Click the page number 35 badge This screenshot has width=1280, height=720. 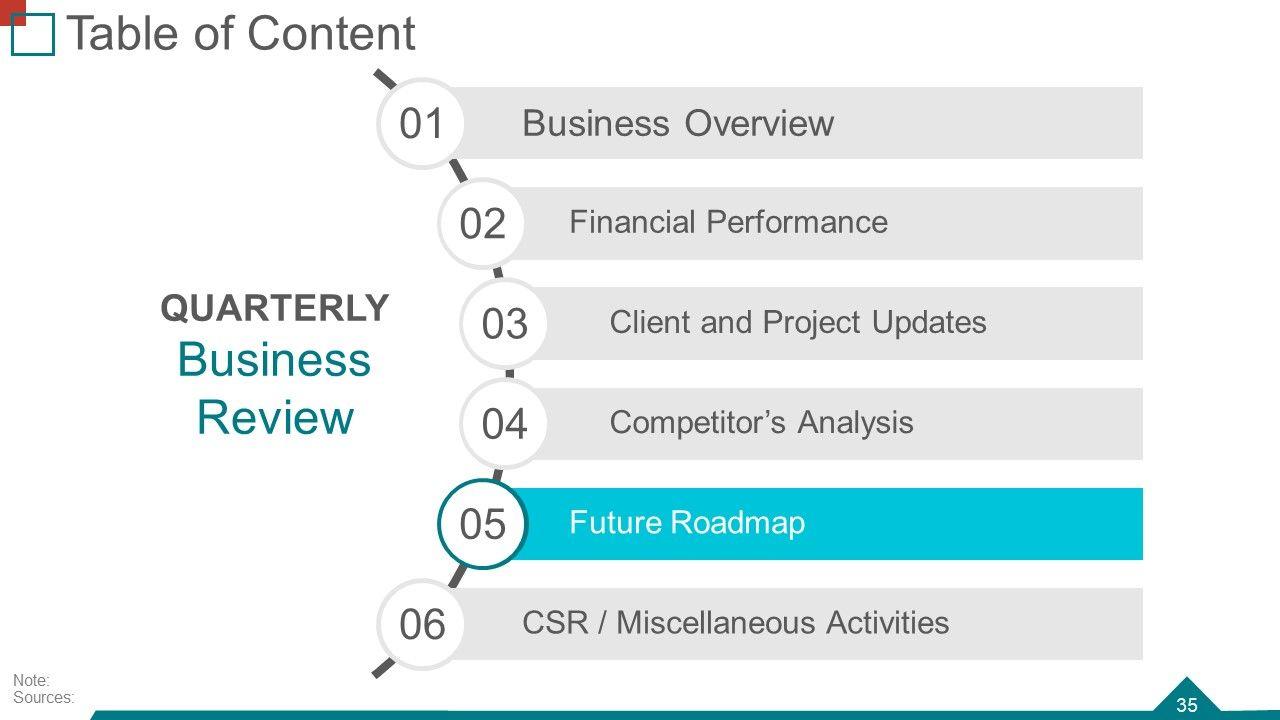pyautogui.click(x=1187, y=704)
